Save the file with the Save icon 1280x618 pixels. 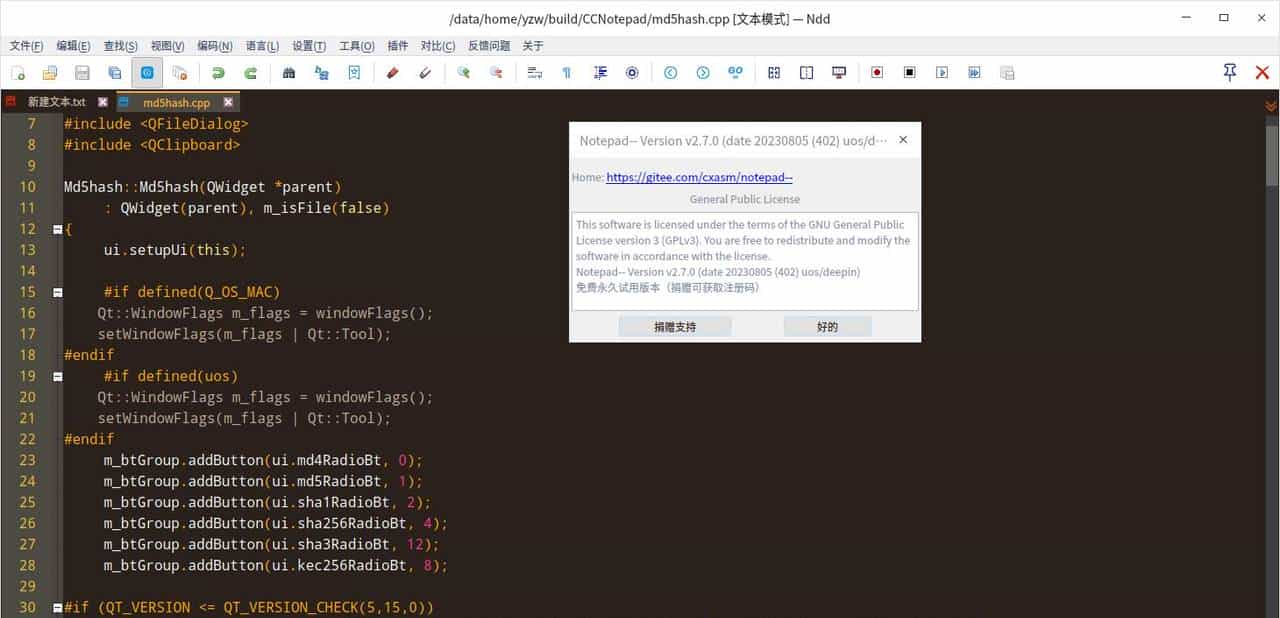pos(82,72)
